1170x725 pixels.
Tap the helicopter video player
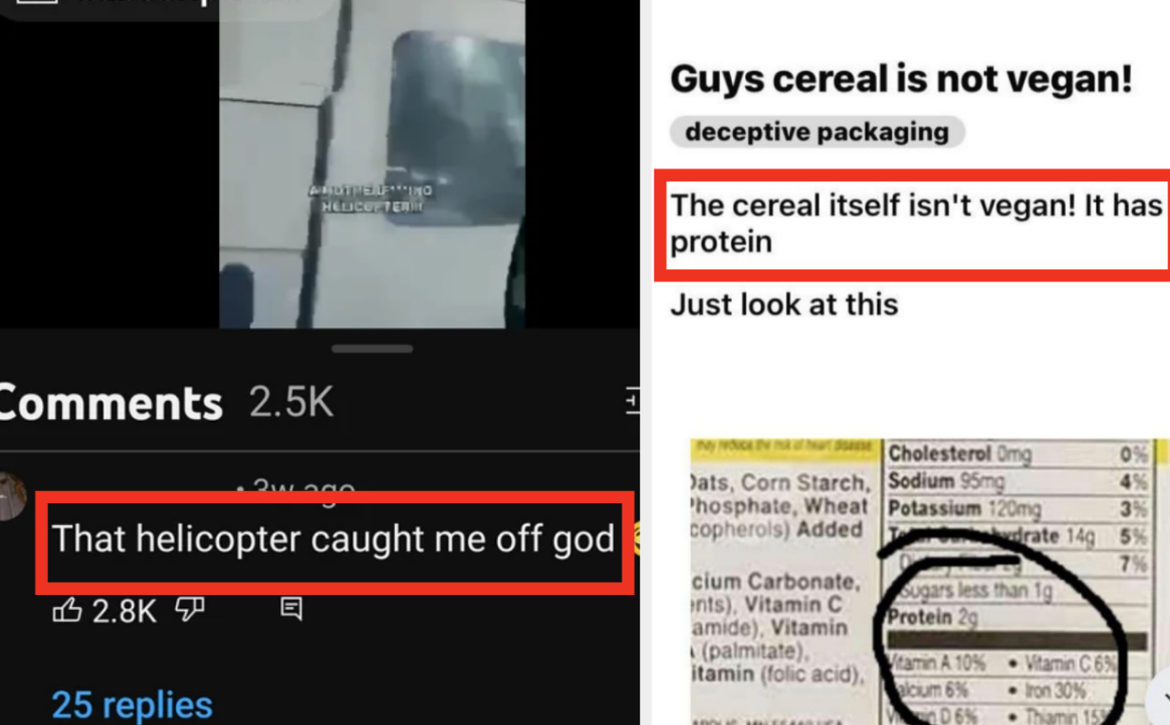pyautogui.click(x=372, y=164)
